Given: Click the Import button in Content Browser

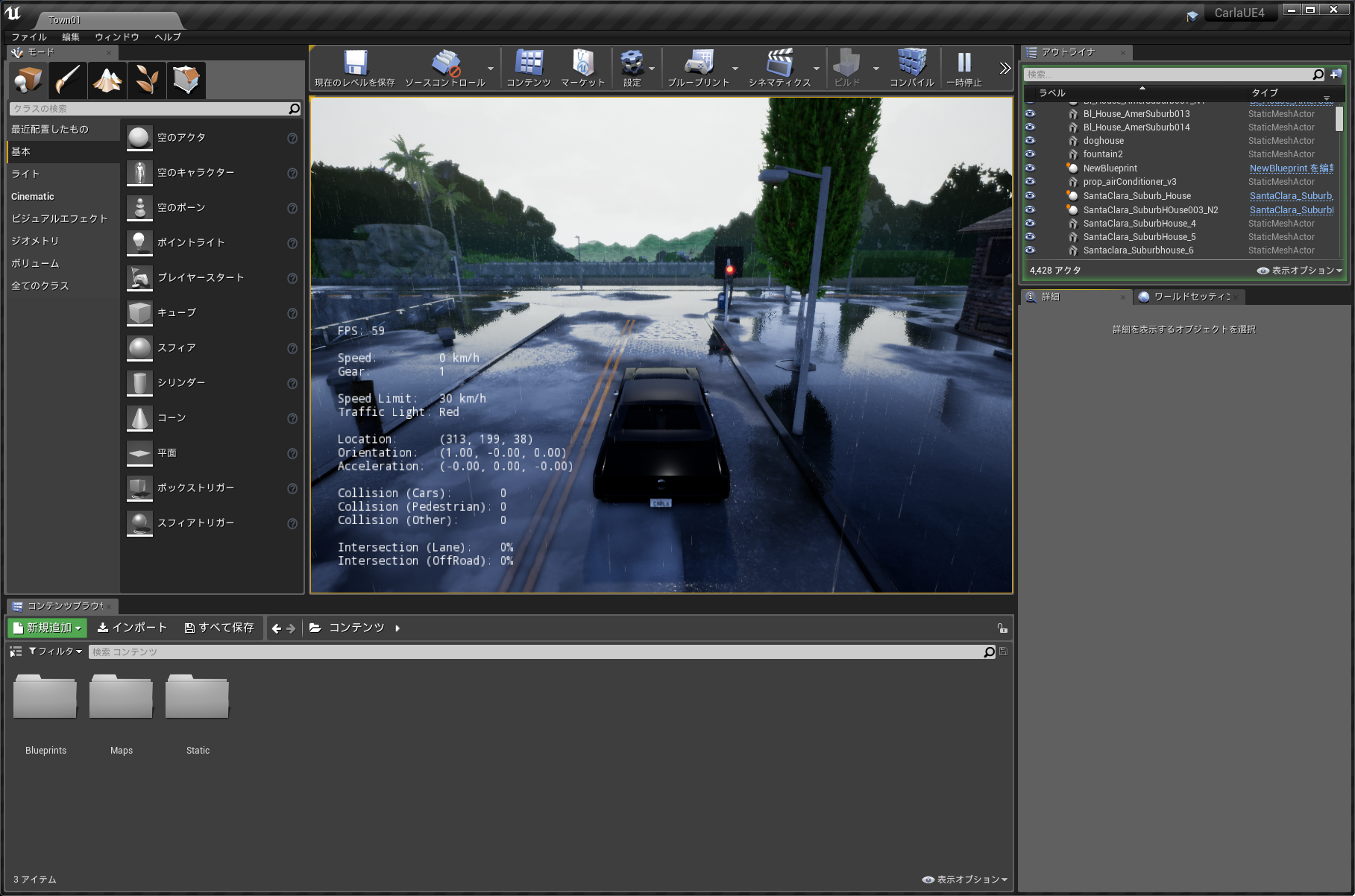Looking at the screenshot, I should (133, 628).
